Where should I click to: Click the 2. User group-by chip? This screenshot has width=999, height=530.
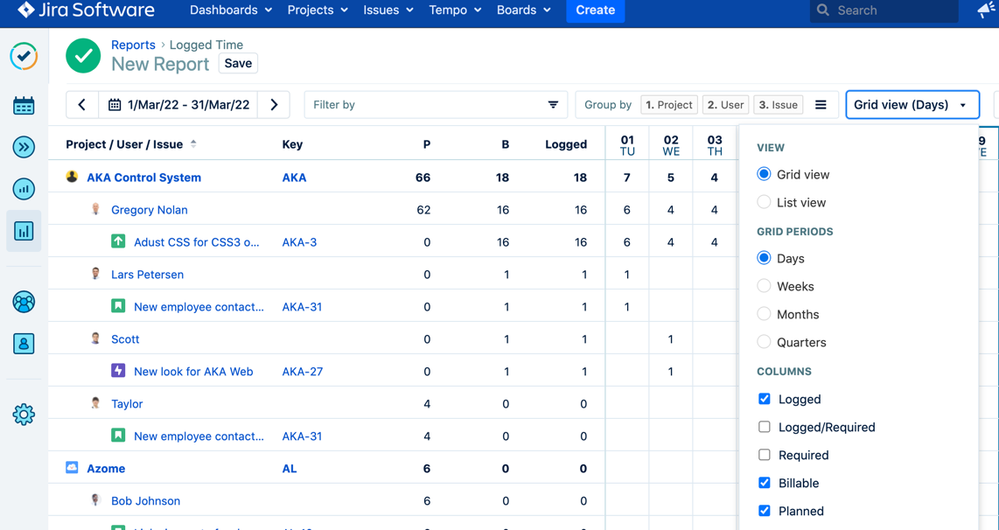click(726, 104)
